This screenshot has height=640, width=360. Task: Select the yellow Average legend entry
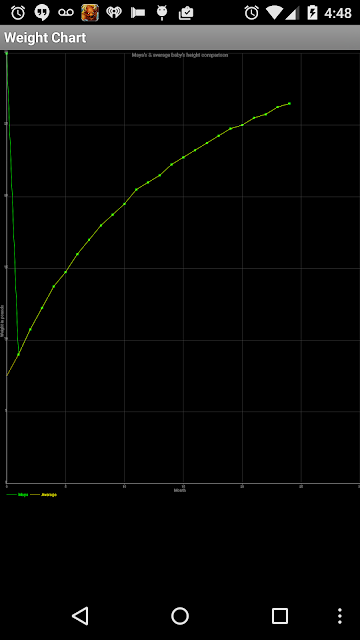point(44,495)
